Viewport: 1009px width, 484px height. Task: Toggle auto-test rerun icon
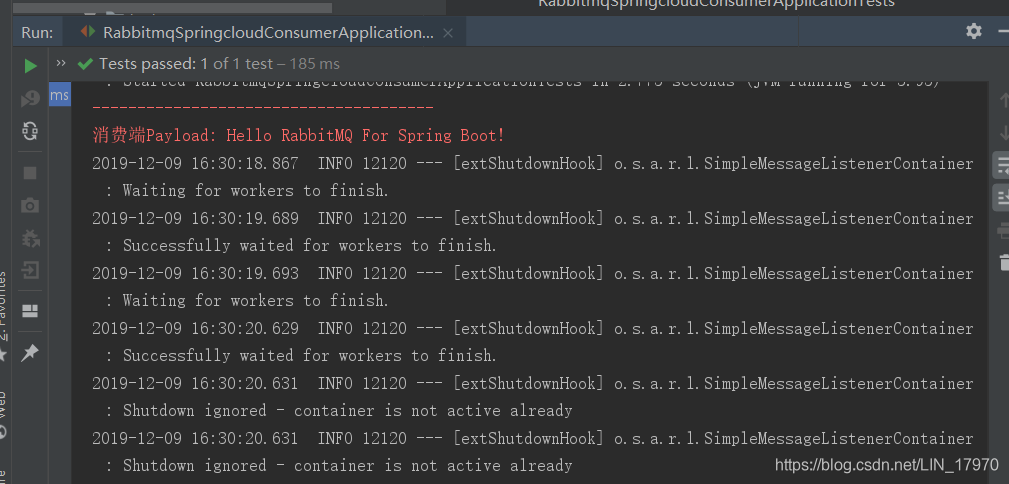30,131
